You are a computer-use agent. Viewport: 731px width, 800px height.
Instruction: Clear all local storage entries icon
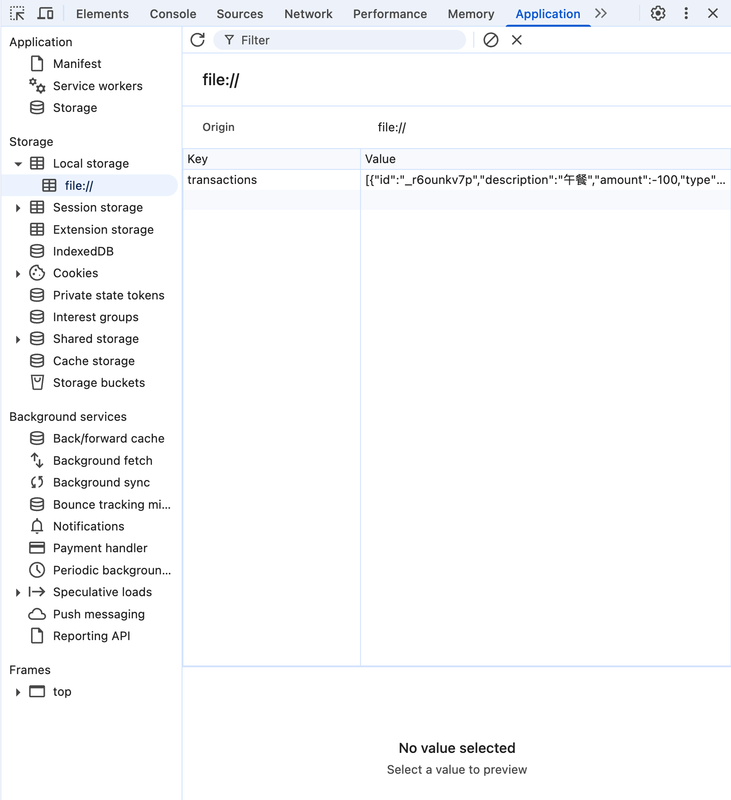[x=490, y=40]
